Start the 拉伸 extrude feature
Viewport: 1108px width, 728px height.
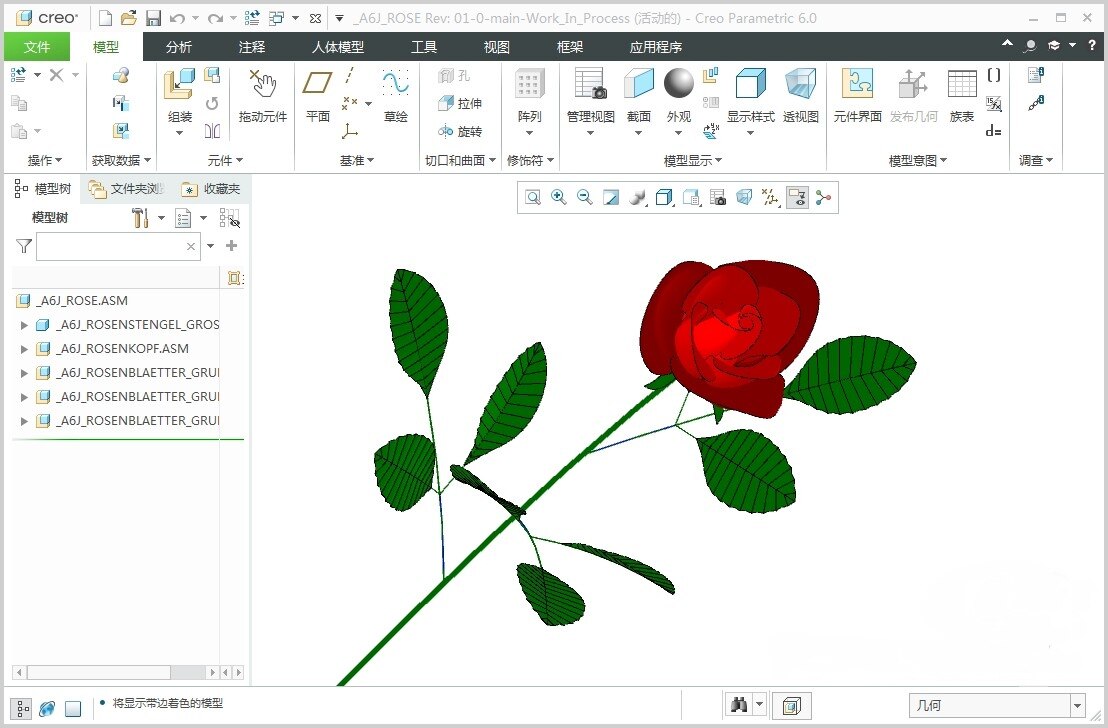[460, 103]
